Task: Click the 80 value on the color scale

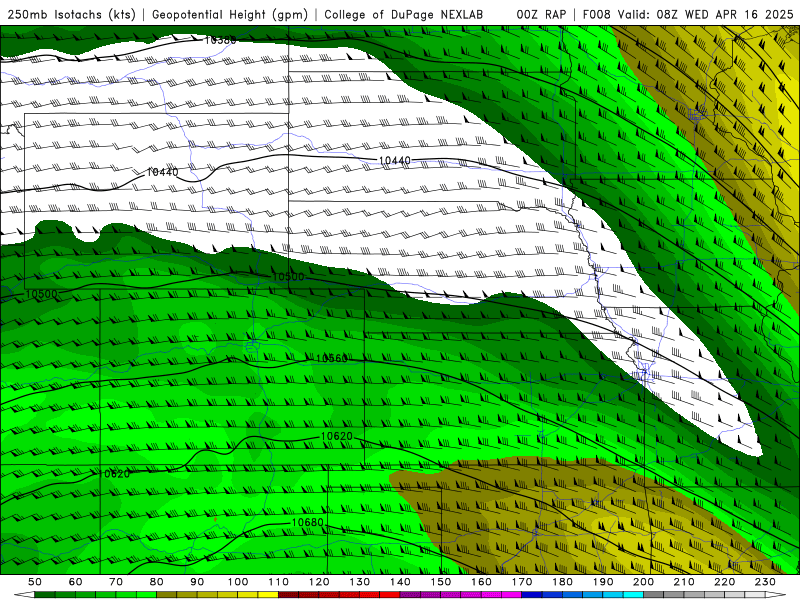Action: [157, 582]
